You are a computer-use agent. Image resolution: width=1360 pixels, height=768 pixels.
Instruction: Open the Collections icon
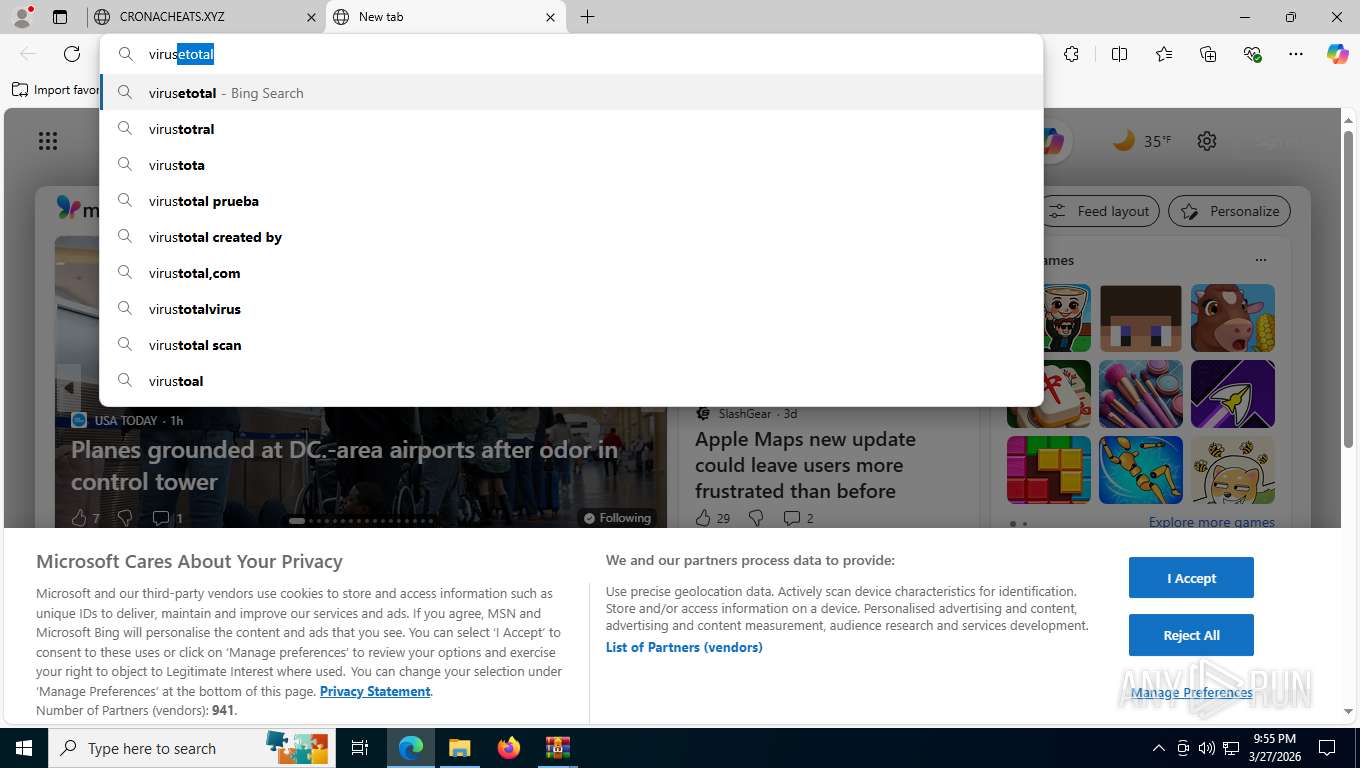click(x=1208, y=54)
